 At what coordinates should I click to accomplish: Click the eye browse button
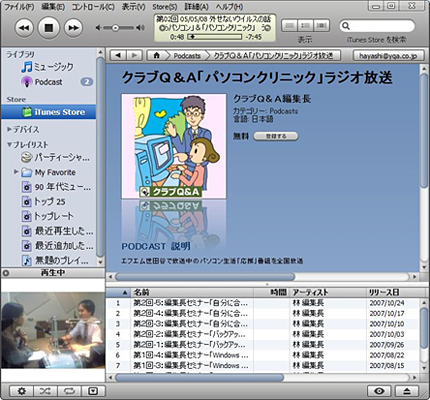(379, 391)
